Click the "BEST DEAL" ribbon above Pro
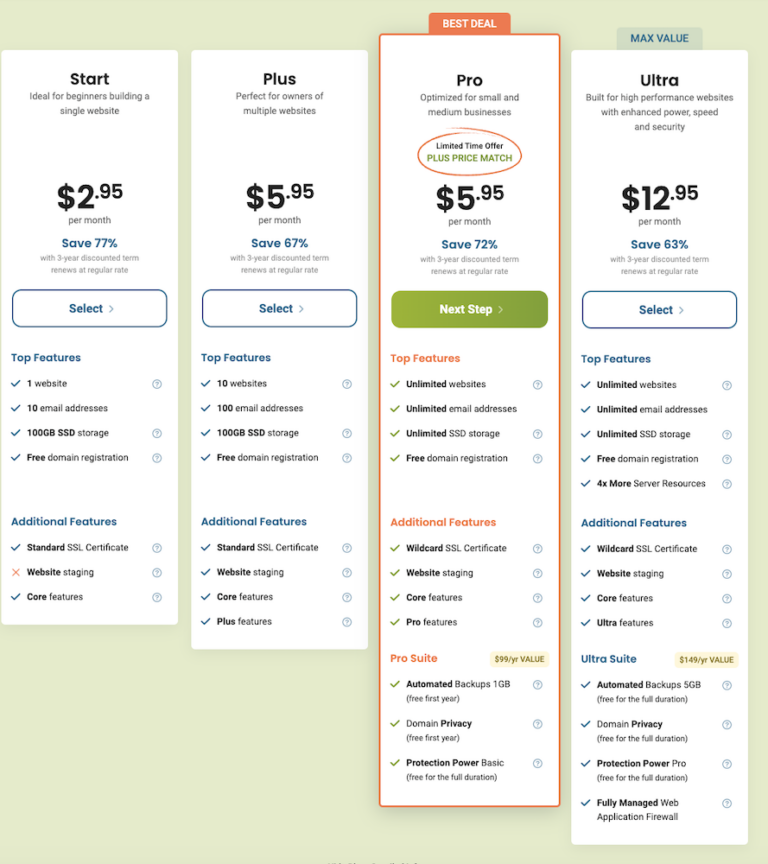This screenshot has height=864, width=768. 469,22
